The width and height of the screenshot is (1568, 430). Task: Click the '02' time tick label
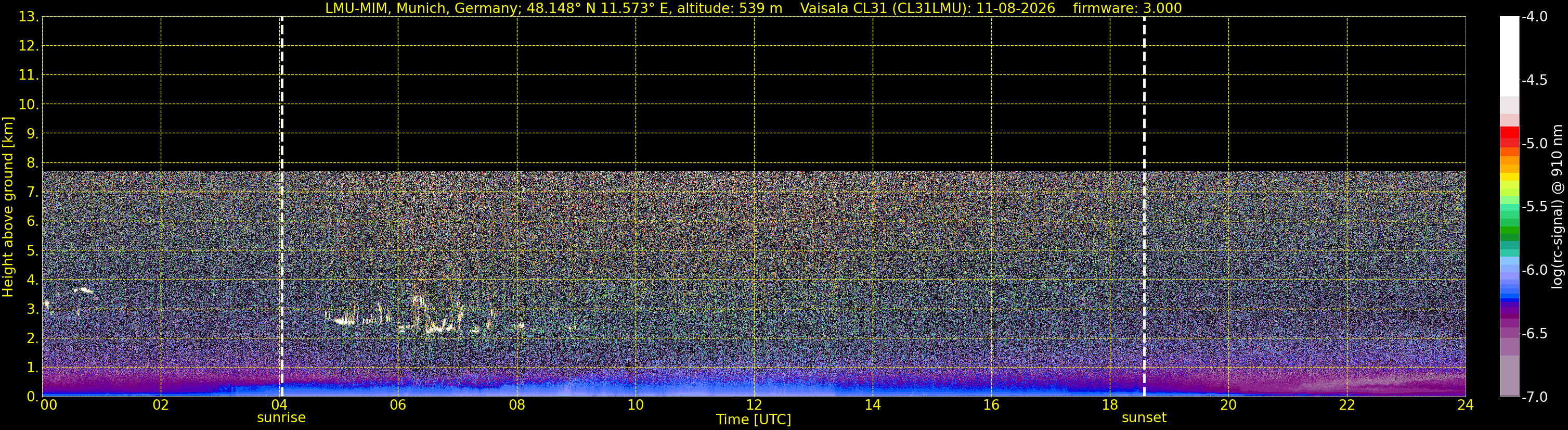point(161,406)
